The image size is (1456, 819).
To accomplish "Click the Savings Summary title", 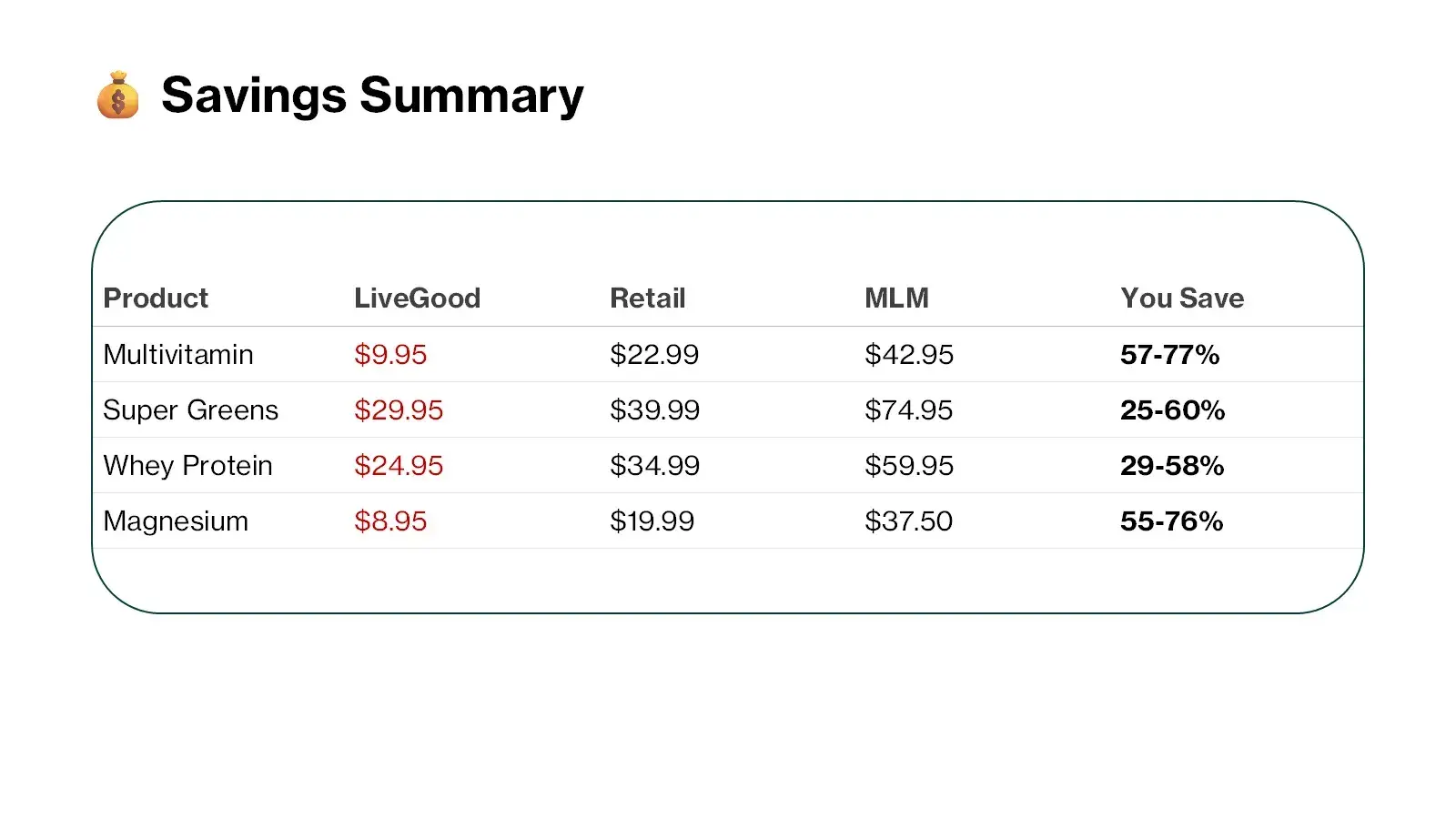I will click(x=372, y=96).
